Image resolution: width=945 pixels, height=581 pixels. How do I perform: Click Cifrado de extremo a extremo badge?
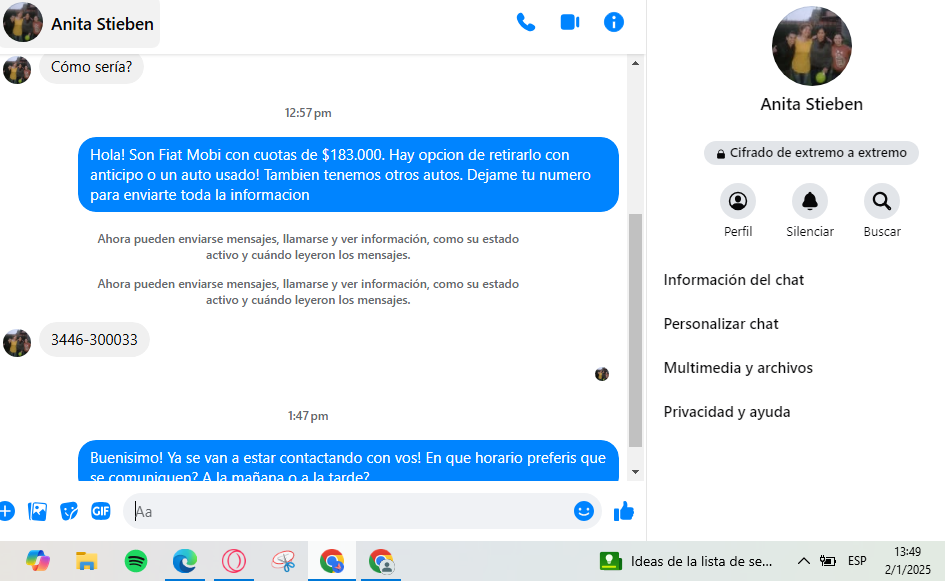click(811, 153)
